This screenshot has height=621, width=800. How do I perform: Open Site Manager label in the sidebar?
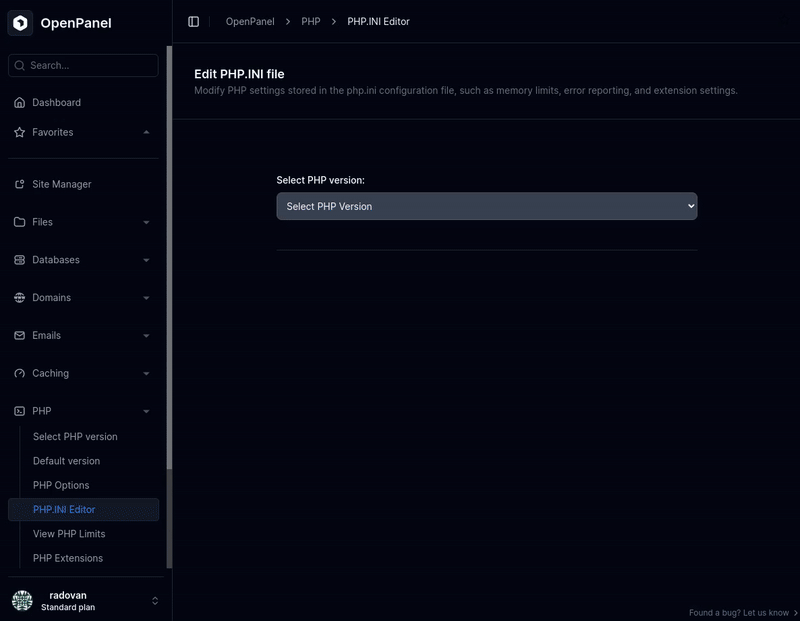[x=62, y=184]
